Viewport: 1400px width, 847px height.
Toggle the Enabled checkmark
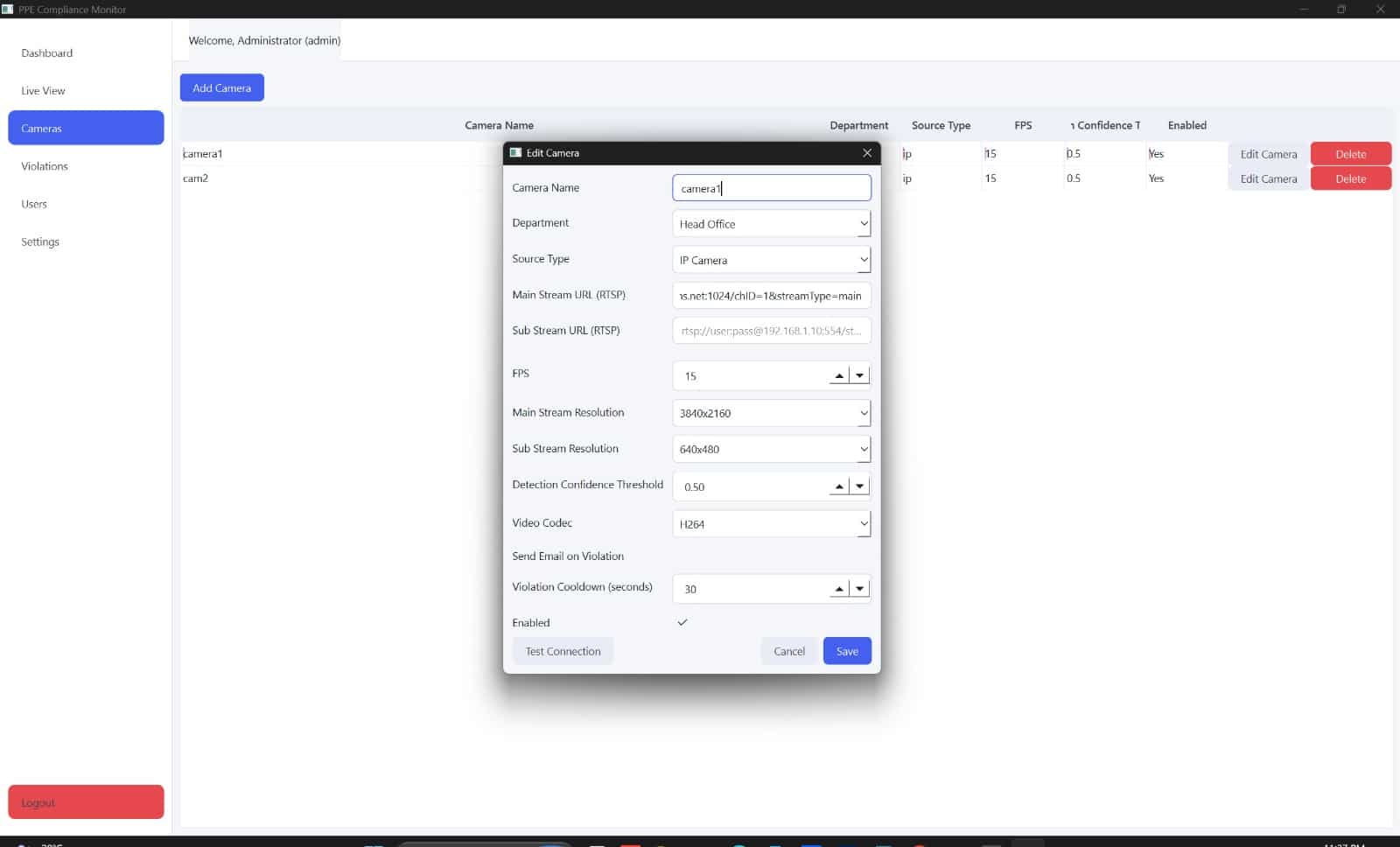pyautogui.click(x=682, y=622)
